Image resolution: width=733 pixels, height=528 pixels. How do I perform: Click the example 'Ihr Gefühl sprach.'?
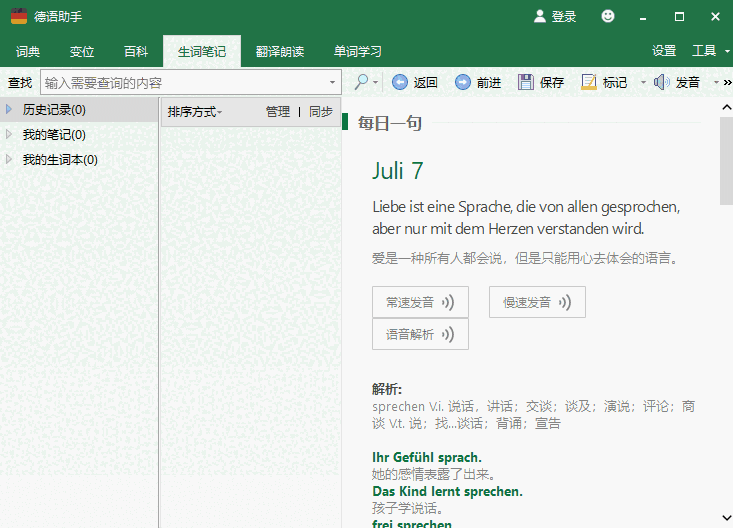tap(427, 457)
